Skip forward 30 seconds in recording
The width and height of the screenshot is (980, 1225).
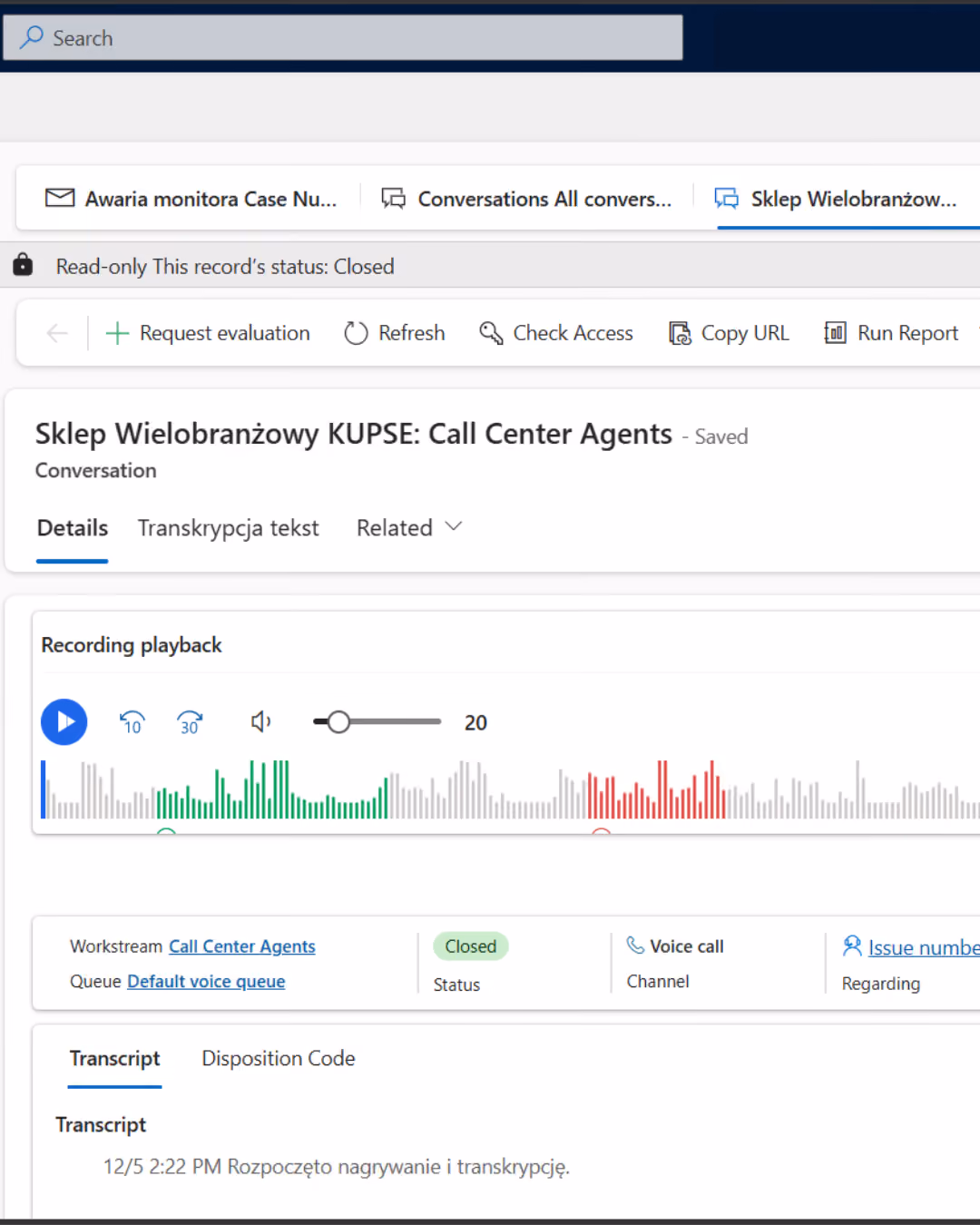pos(190,722)
